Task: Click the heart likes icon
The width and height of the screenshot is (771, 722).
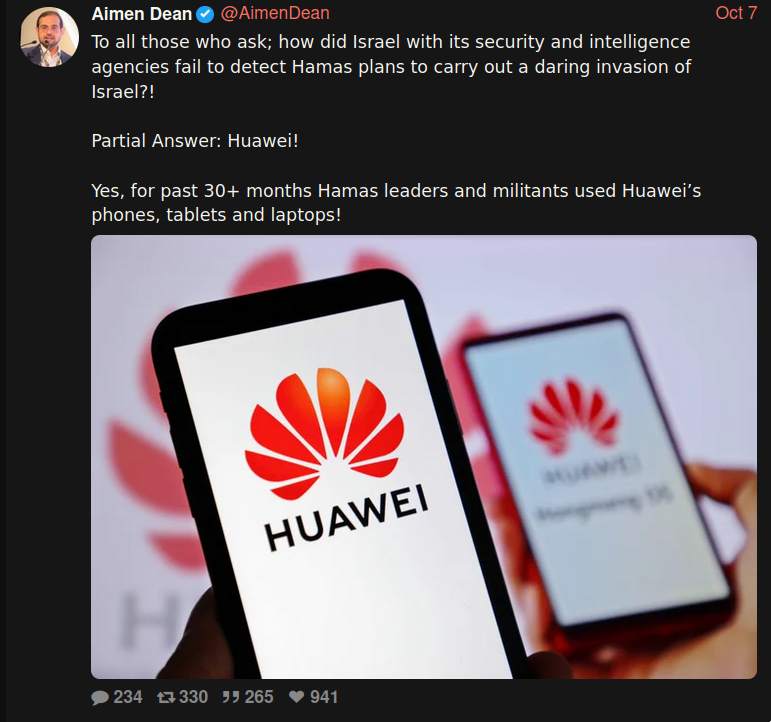Action: 297,697
